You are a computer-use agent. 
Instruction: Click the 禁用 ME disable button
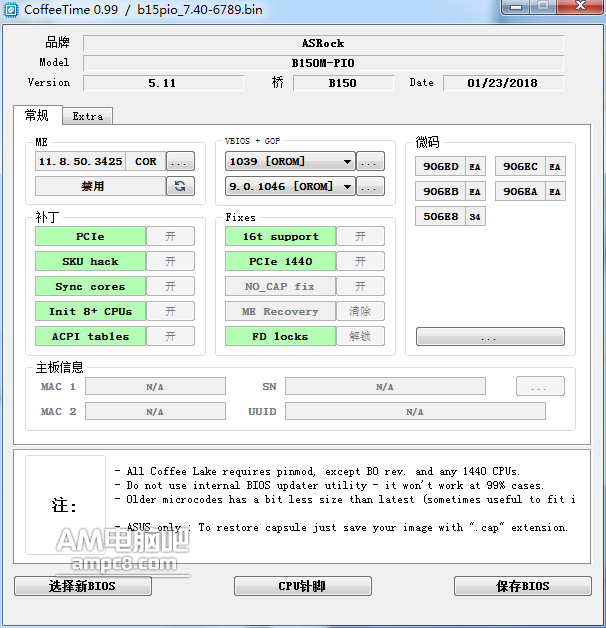point(100,186)
